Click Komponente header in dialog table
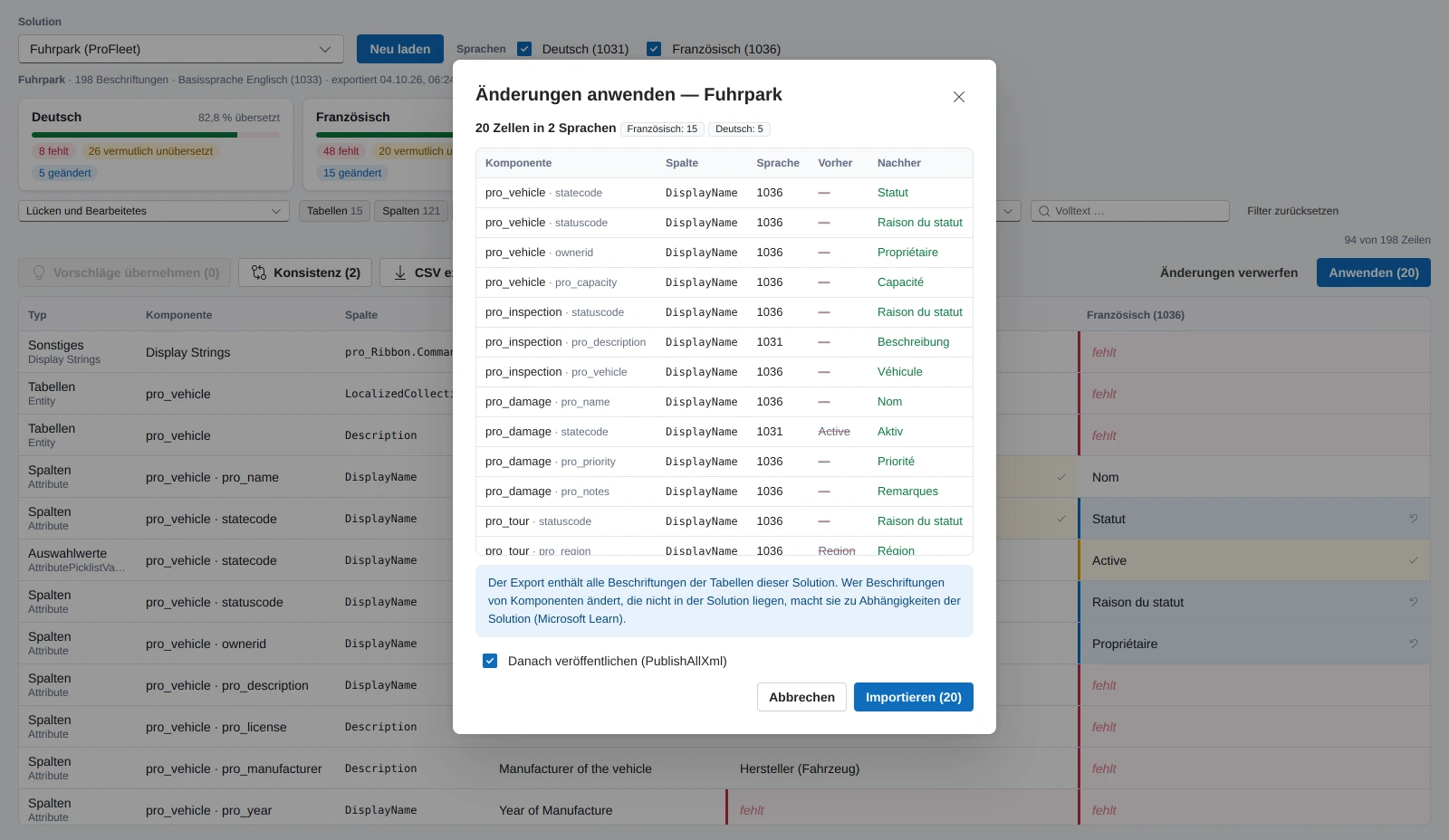 tap(518, 163)
